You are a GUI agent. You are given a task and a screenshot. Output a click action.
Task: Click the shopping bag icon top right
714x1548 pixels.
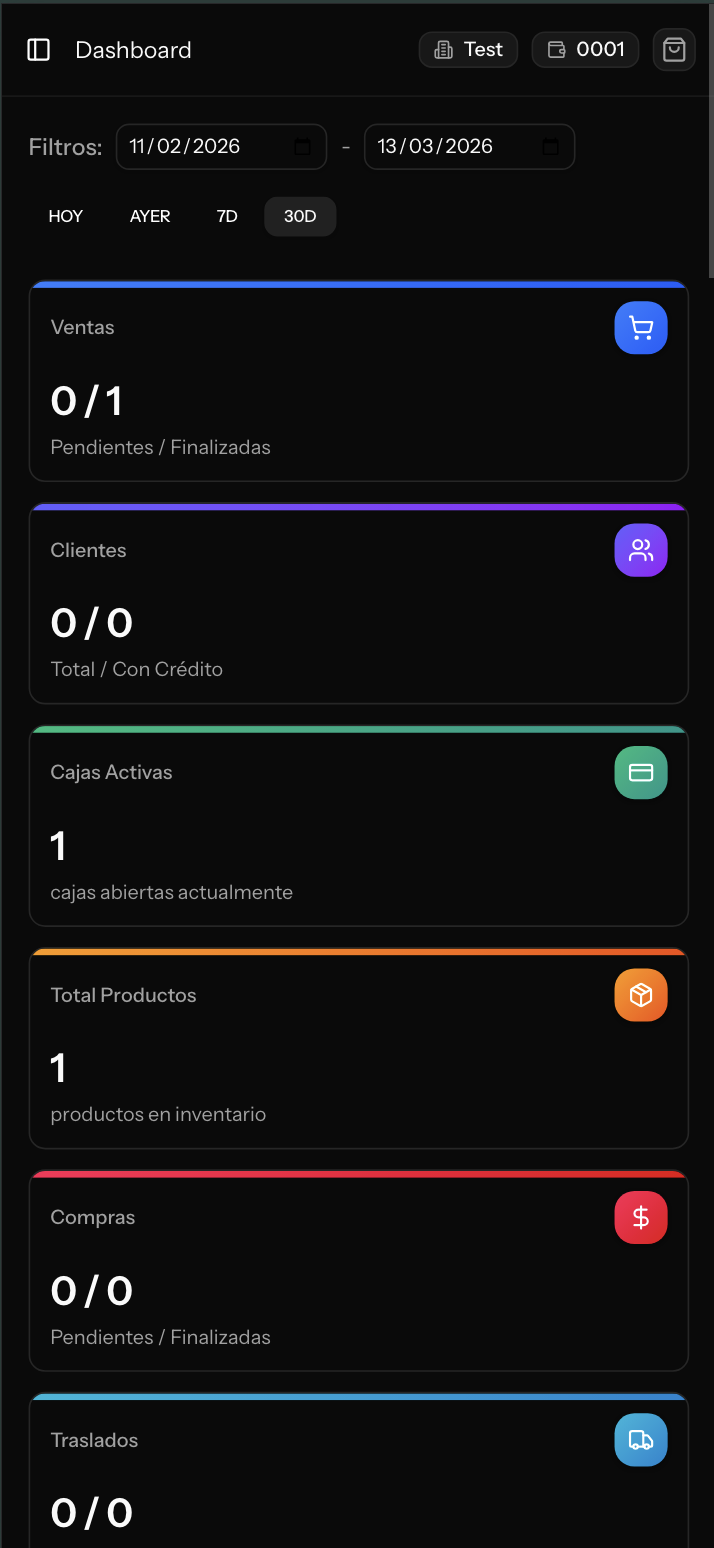[x=673, y=49]
